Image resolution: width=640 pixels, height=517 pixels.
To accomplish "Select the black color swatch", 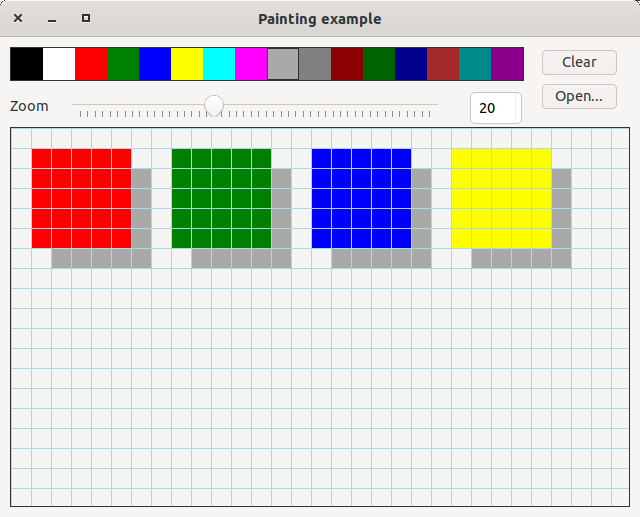I will click(x=26, y=64).
